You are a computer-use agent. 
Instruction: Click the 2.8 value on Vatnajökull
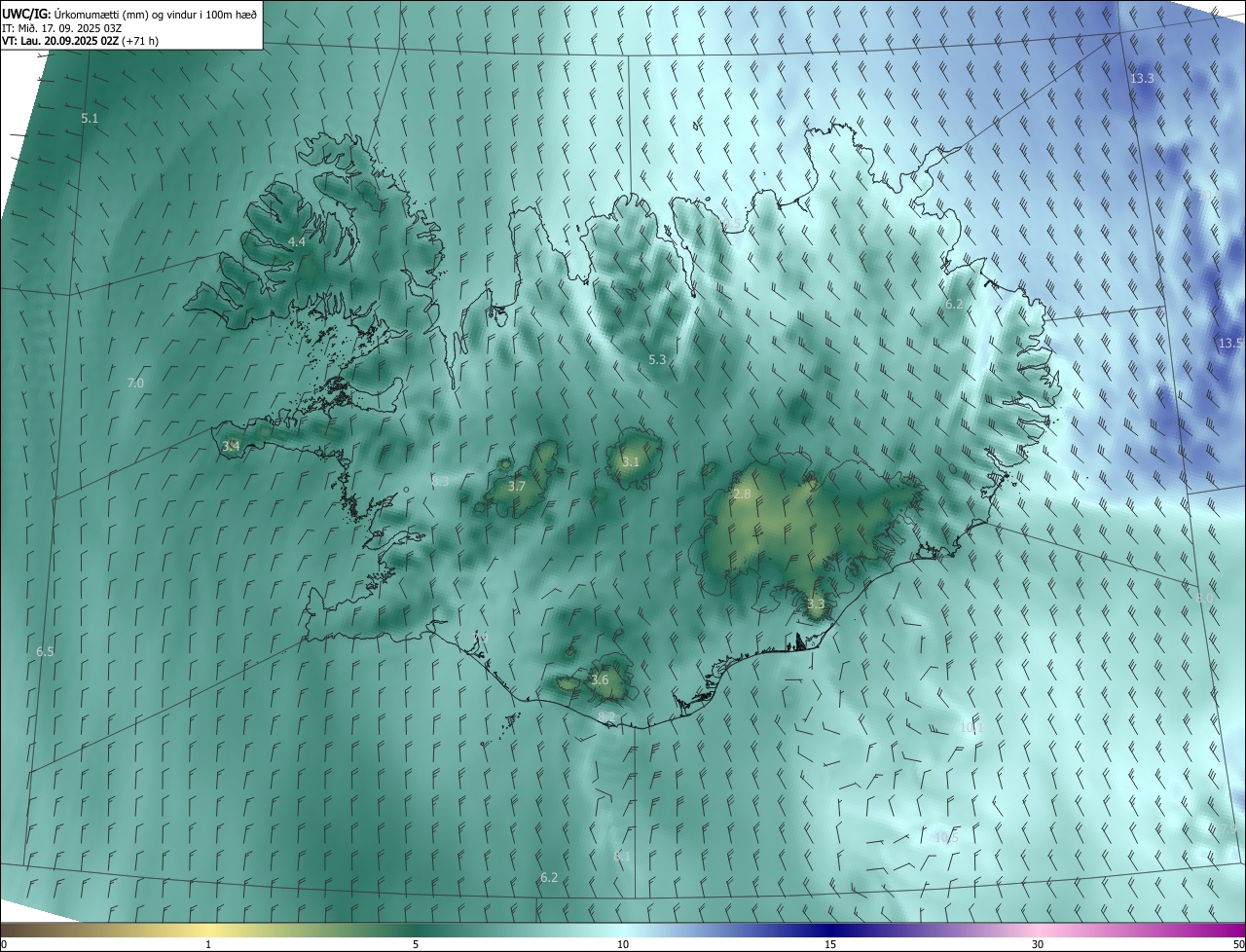tap(742, 494)
